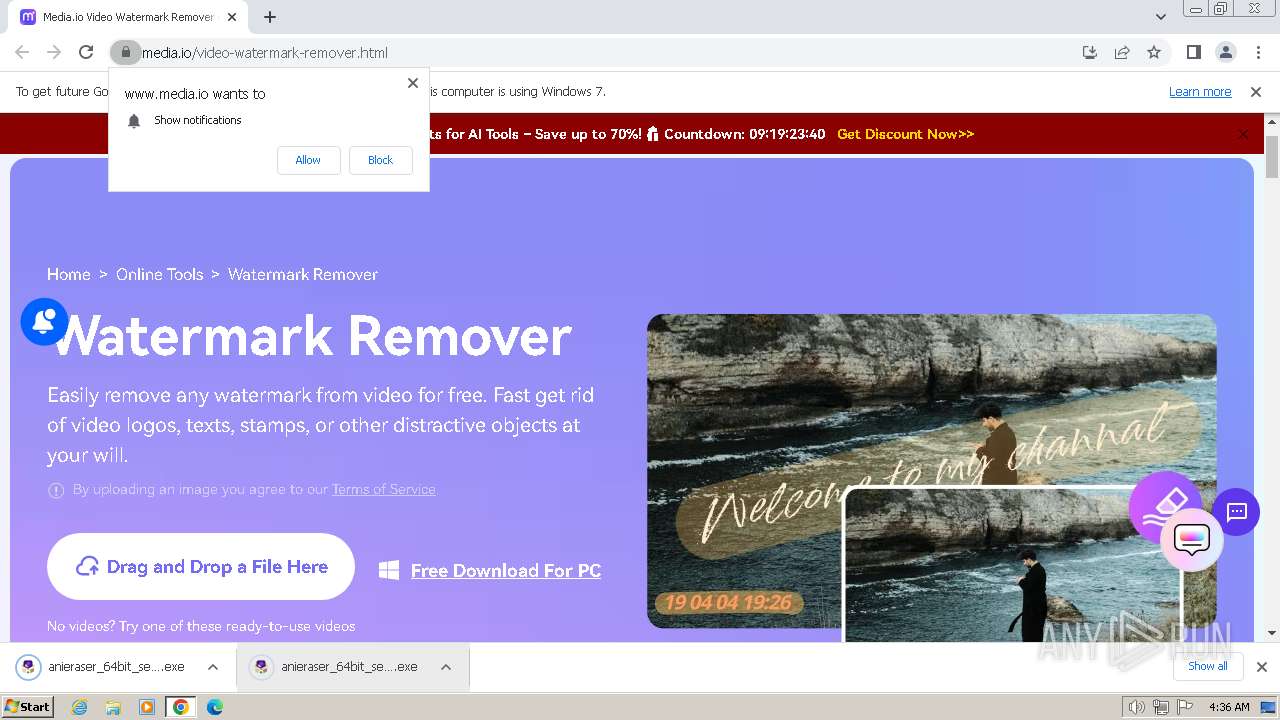Screen dimensions: 1280x720
Task: Click the action center flag tray icon
Action: coord(1184,707)
